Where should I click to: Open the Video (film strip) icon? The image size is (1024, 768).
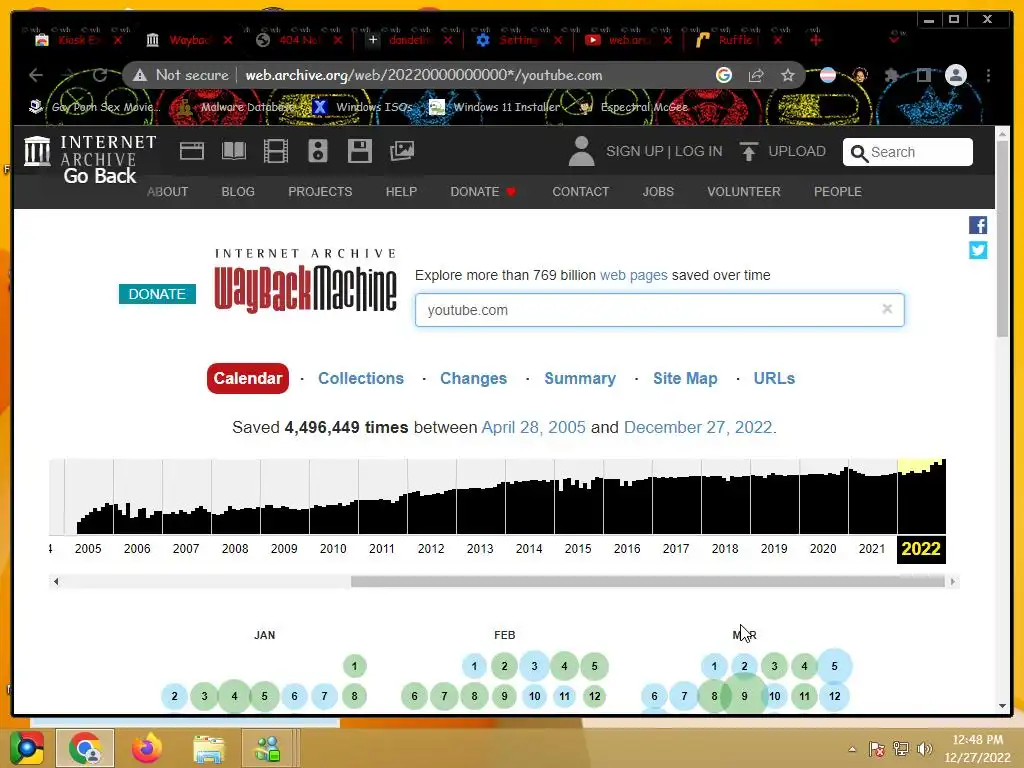click(x=276, y=151)
